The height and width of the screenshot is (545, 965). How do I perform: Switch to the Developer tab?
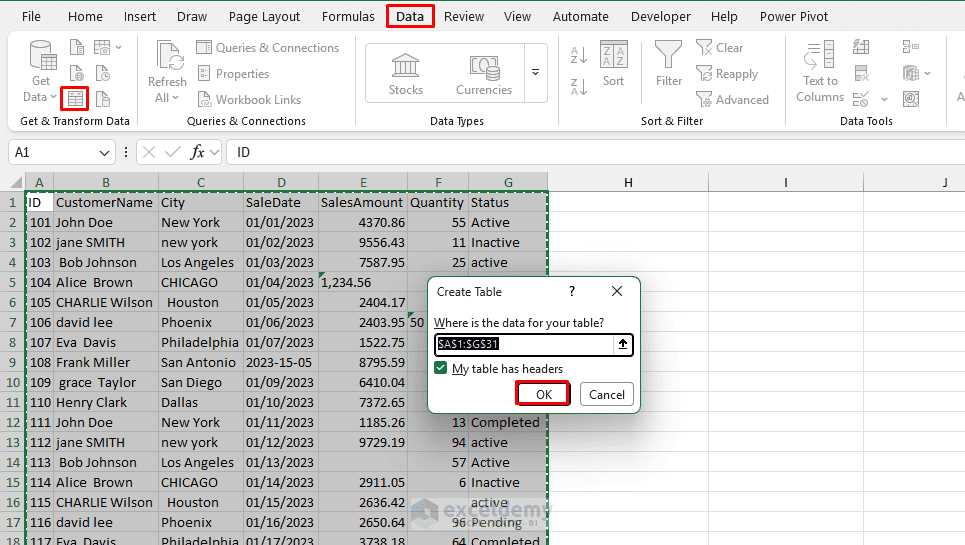[660, 17]
